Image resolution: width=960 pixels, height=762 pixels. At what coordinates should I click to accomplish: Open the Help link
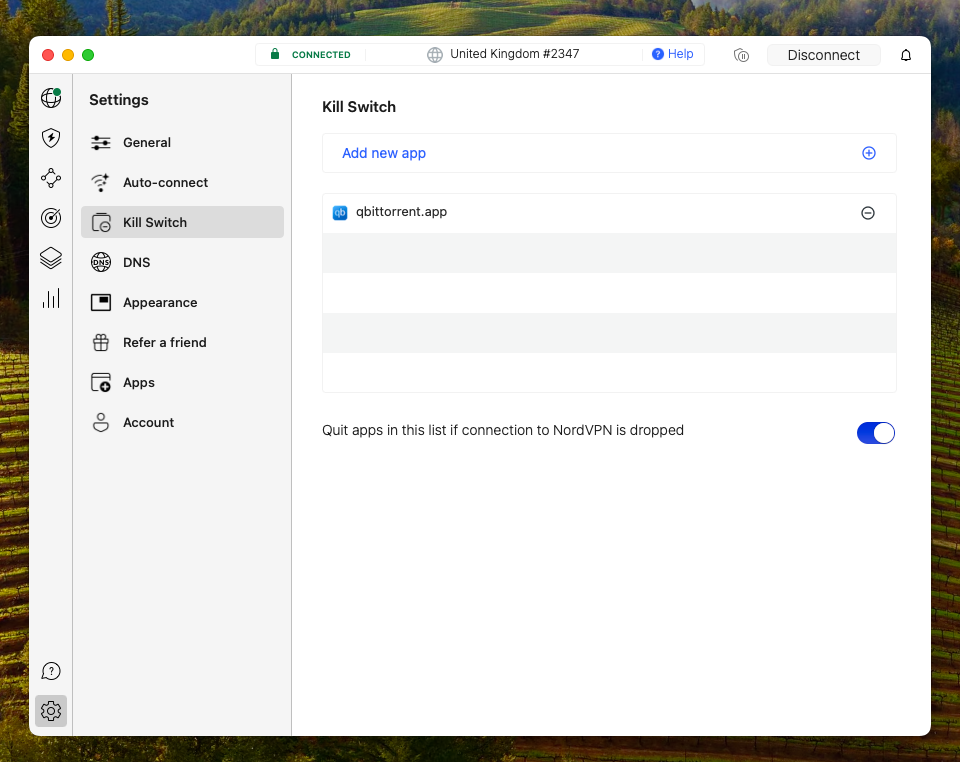[672, 54]
